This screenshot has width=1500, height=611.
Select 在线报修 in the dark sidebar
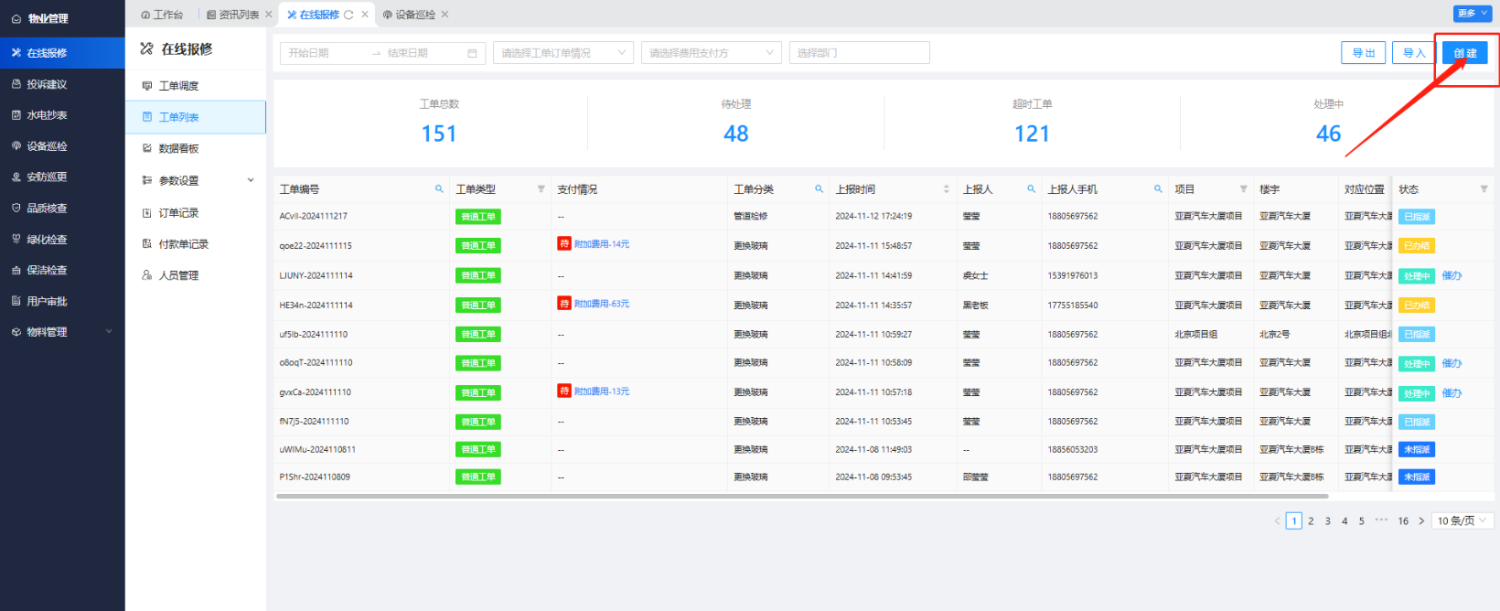pos(62,53)
